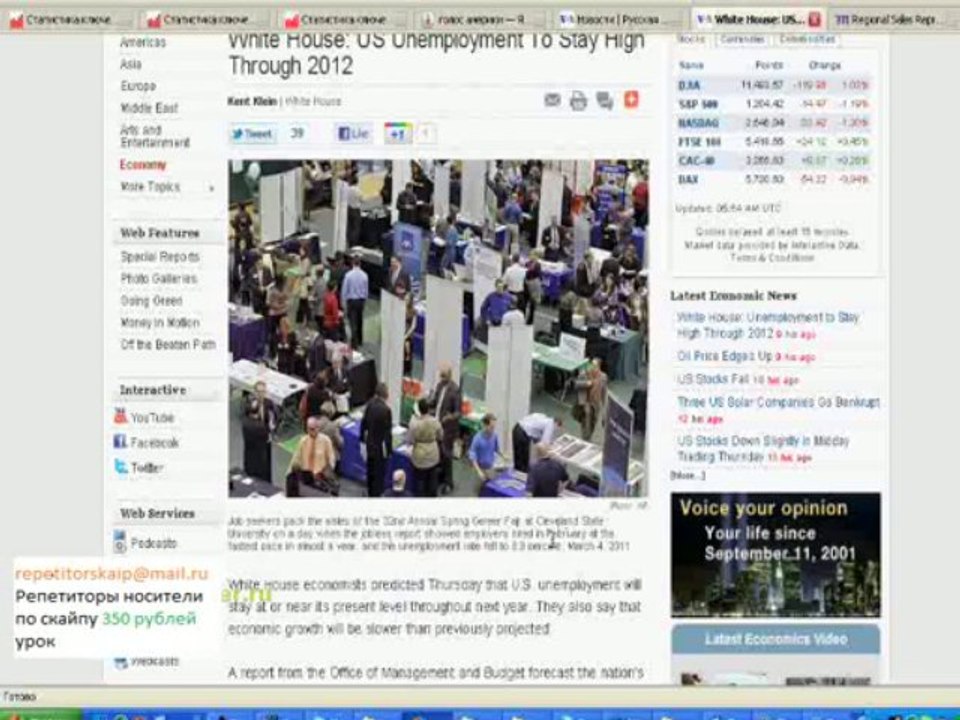Click the author name Kent Klein
Screen dimensions: 960x720
[252, 101]
